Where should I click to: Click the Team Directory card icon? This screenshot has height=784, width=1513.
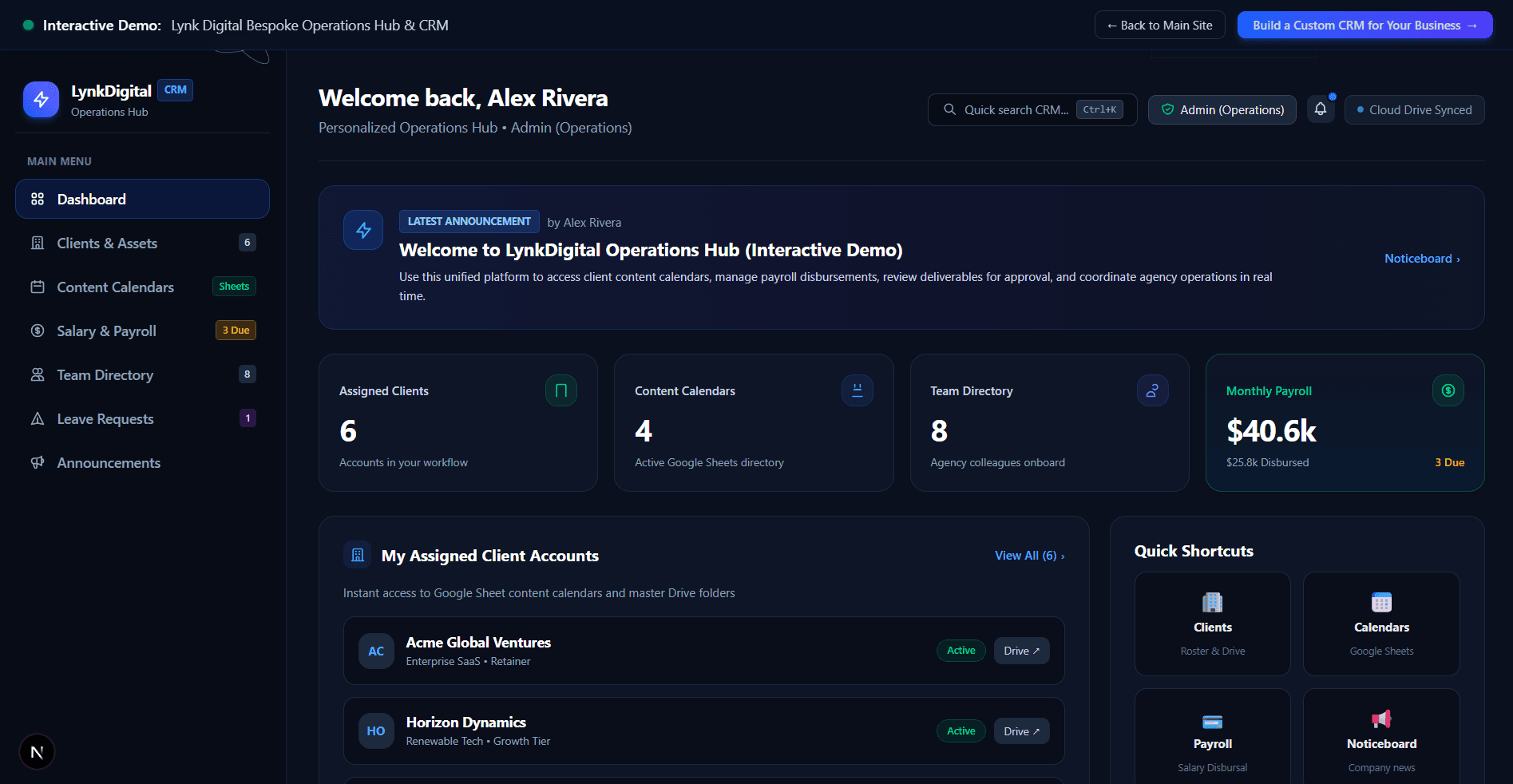(1153, 390)
